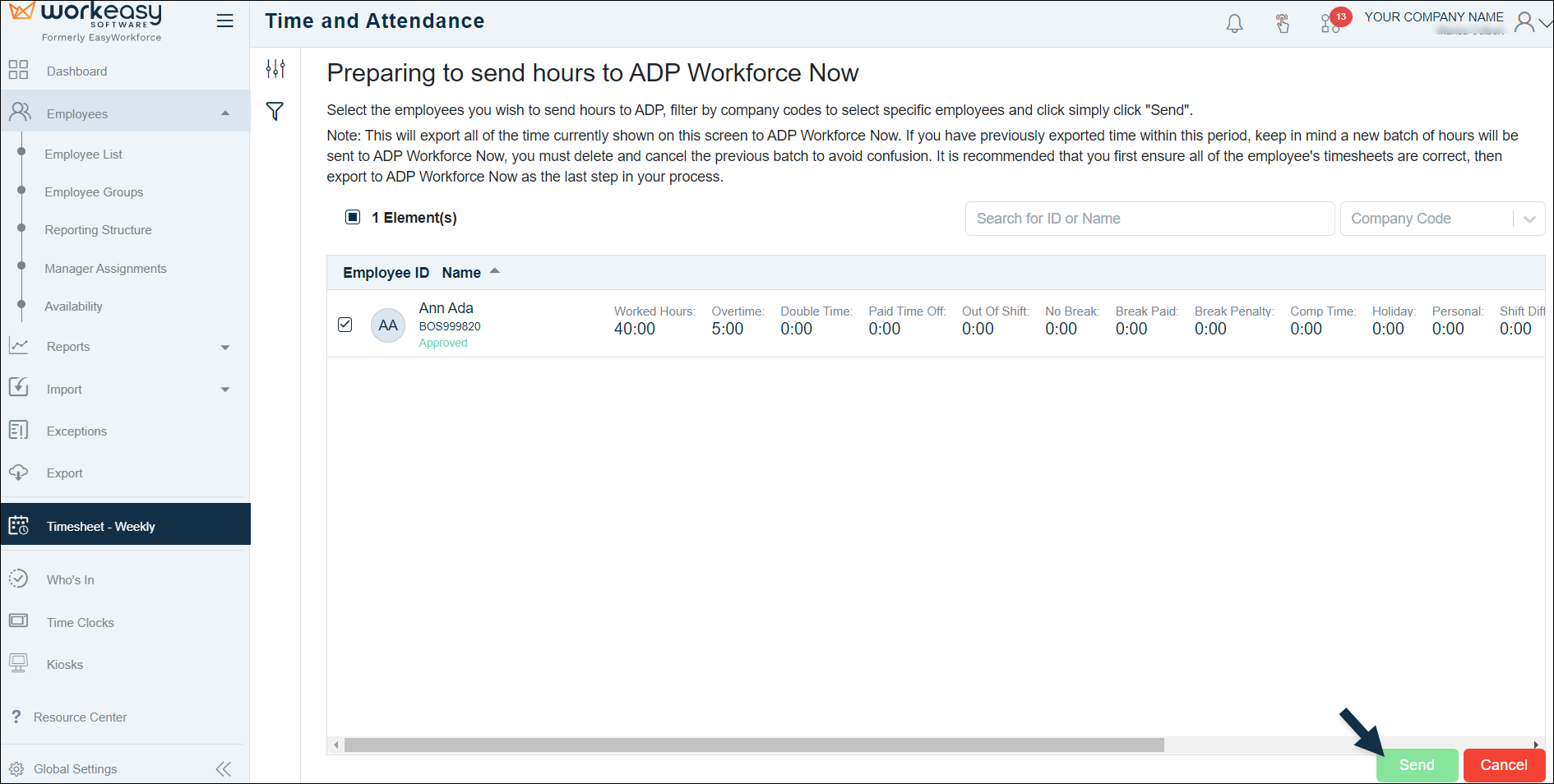Screen dimensions: 1554x784
Task: Click the 1 Element(s) label
Action: click(414, 218)
